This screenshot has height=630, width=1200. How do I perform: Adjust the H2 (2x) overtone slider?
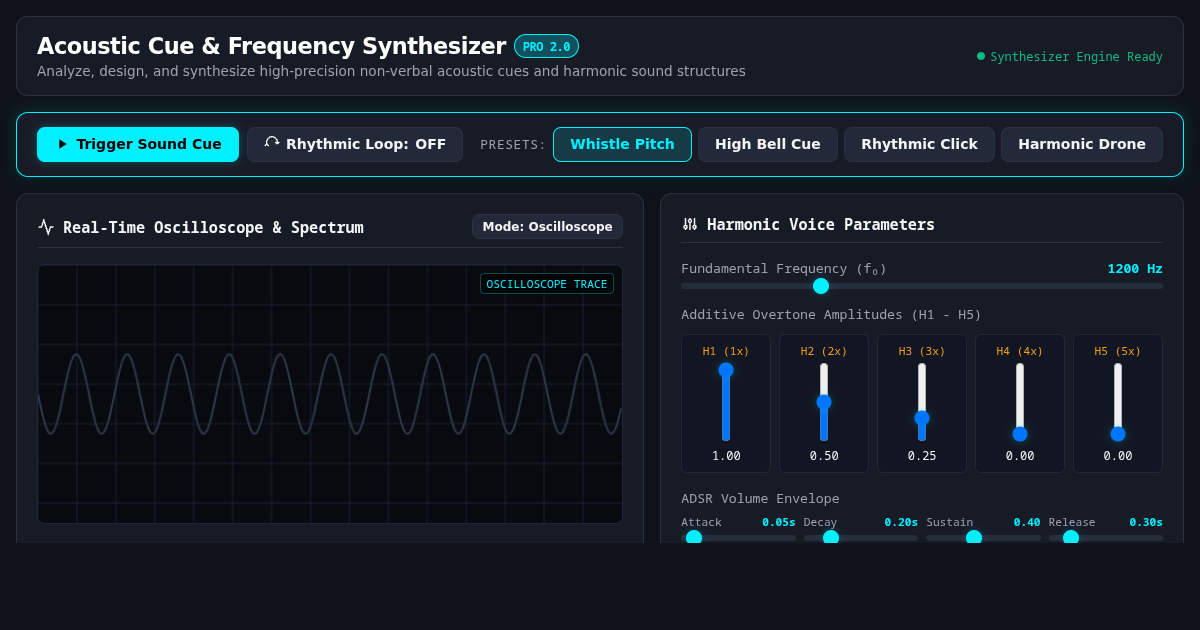(x=824, y=402)
